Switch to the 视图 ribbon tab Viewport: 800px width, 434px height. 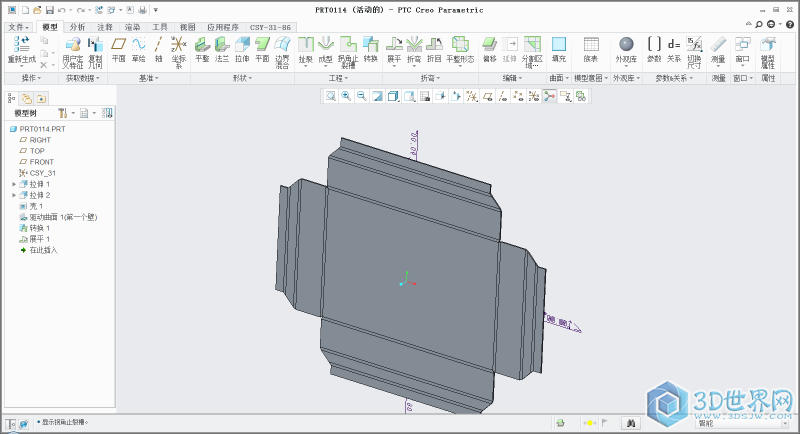[x=187, y=27]
